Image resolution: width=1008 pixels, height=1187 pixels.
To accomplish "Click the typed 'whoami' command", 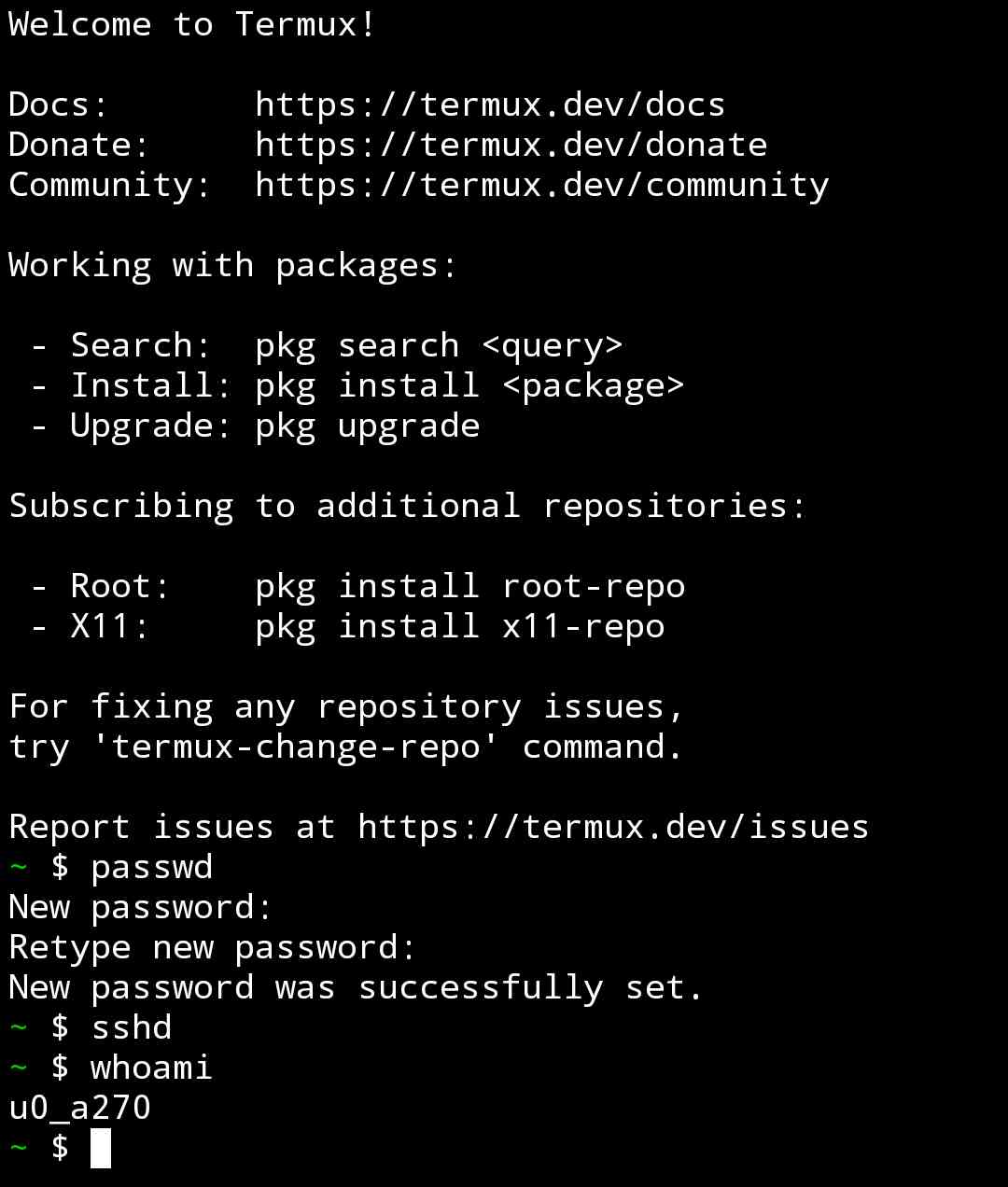I will pos(151,1068).
